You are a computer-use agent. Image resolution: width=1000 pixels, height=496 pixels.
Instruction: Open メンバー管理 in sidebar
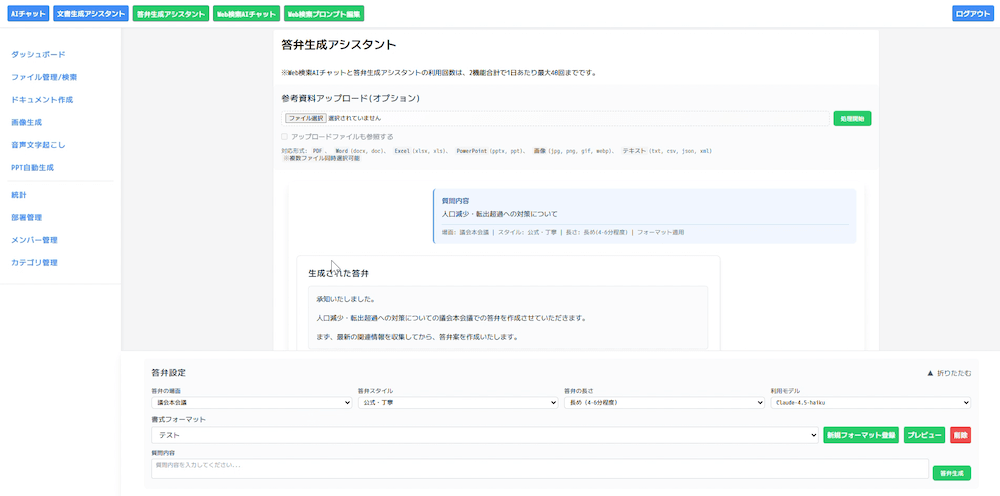pos(34,240)
